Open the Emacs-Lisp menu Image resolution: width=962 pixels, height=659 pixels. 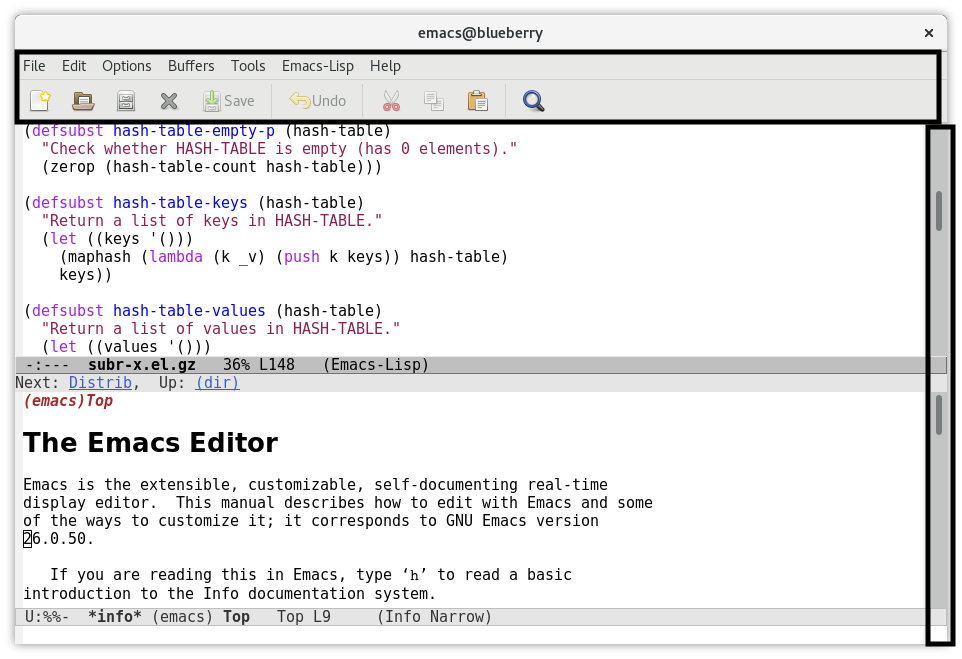[x=317, y=66]
